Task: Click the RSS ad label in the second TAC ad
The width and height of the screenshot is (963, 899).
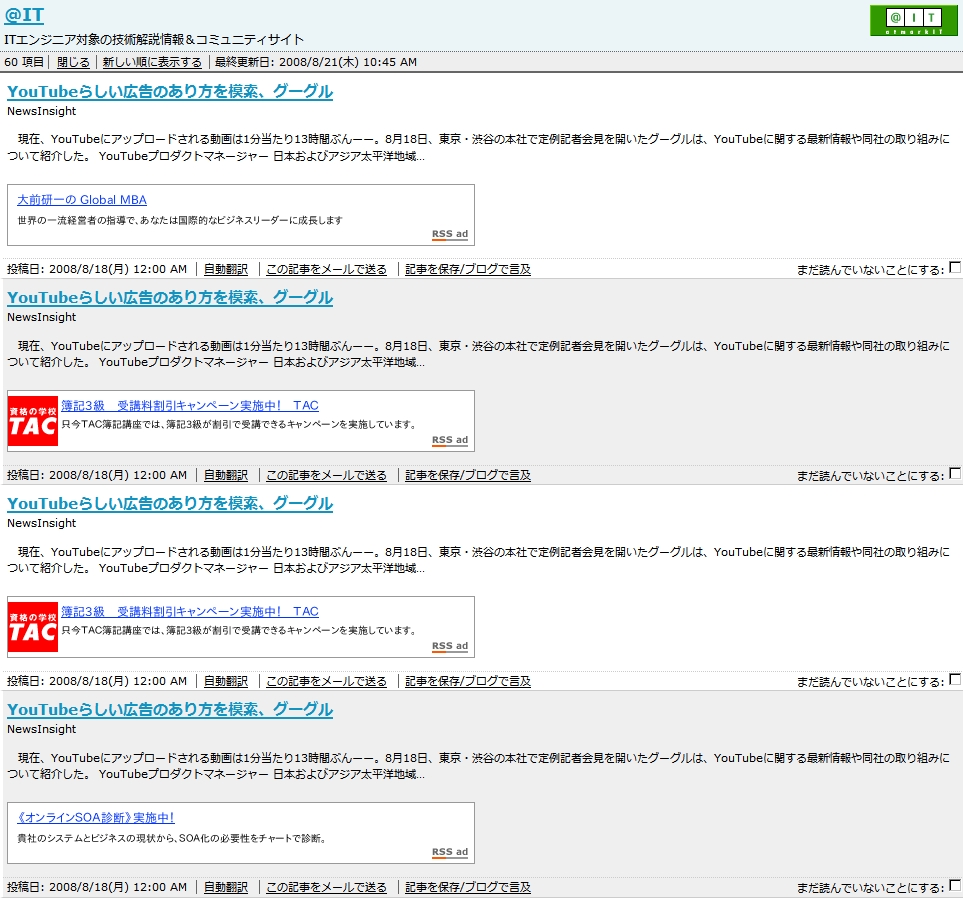Action: click(450, 646)
